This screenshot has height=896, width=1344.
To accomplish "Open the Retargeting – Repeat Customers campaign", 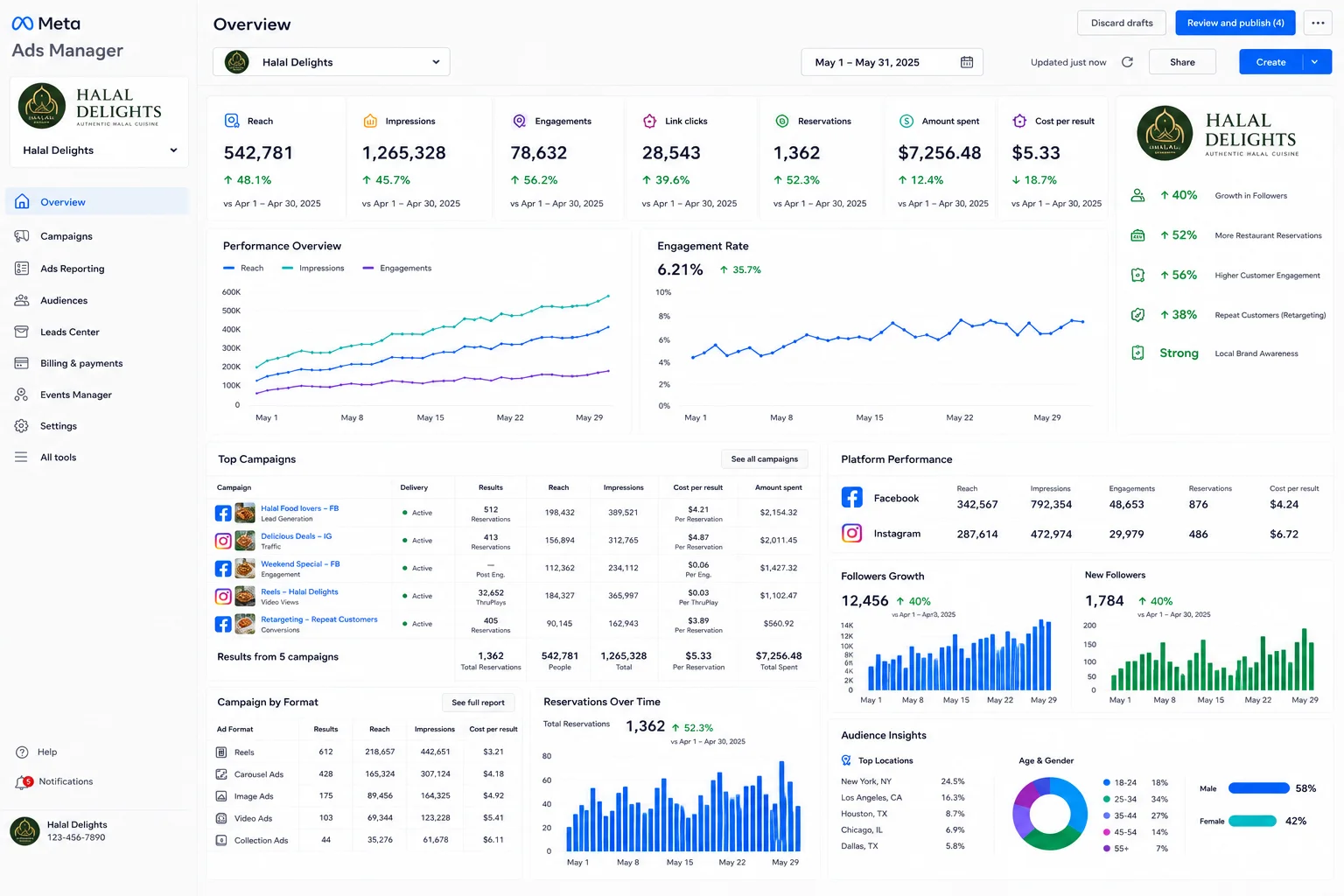I will click(319, 619).
